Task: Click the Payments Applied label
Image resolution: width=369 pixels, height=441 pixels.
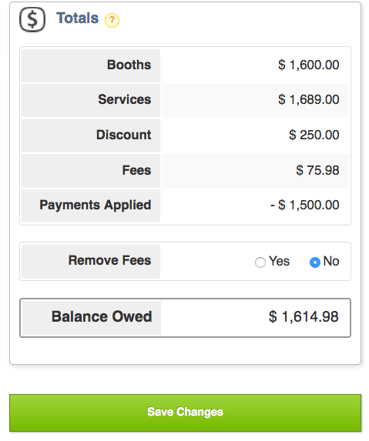Action: (x=95, y=205)
